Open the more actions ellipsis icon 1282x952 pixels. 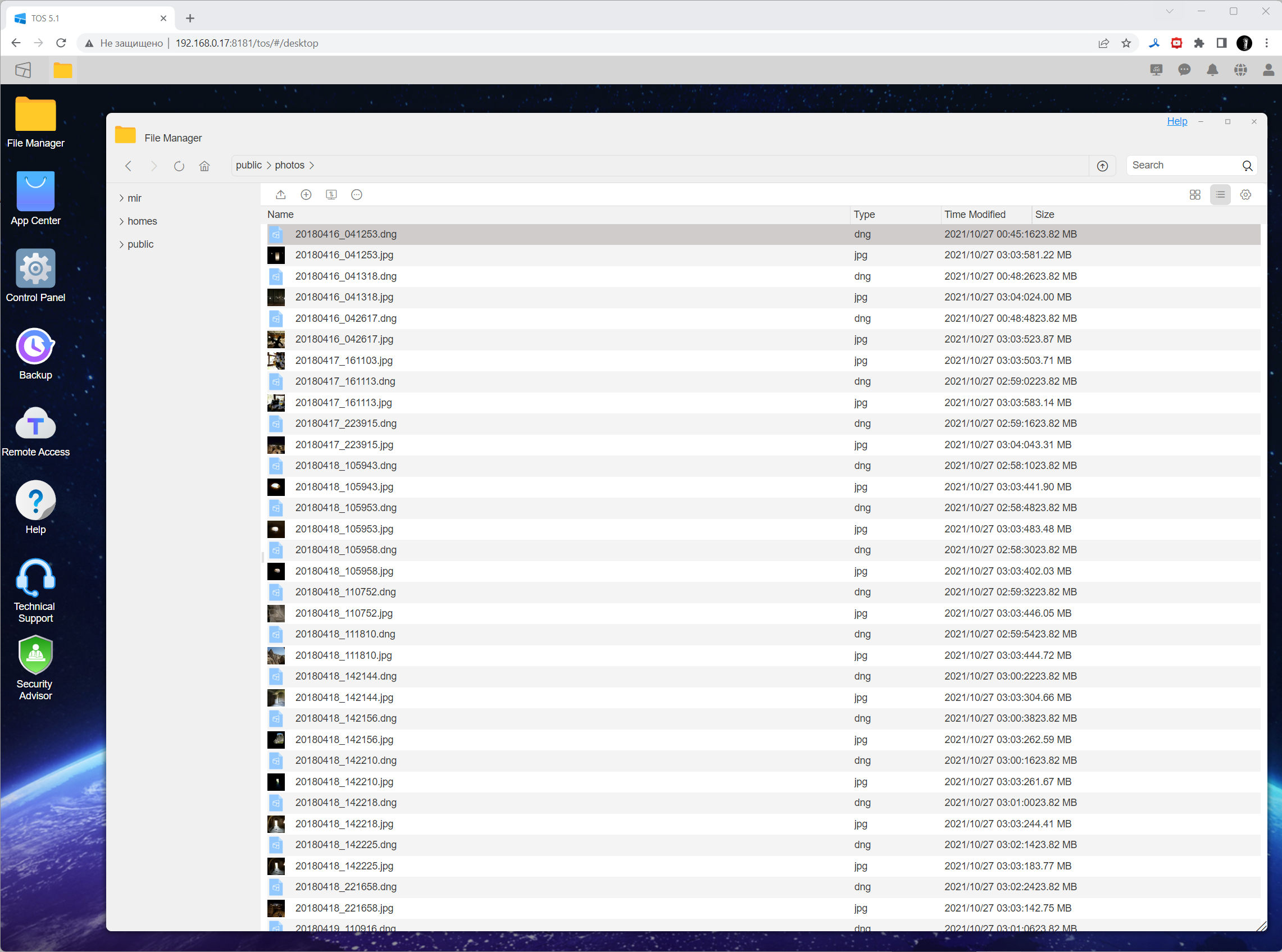click(357, 195)
